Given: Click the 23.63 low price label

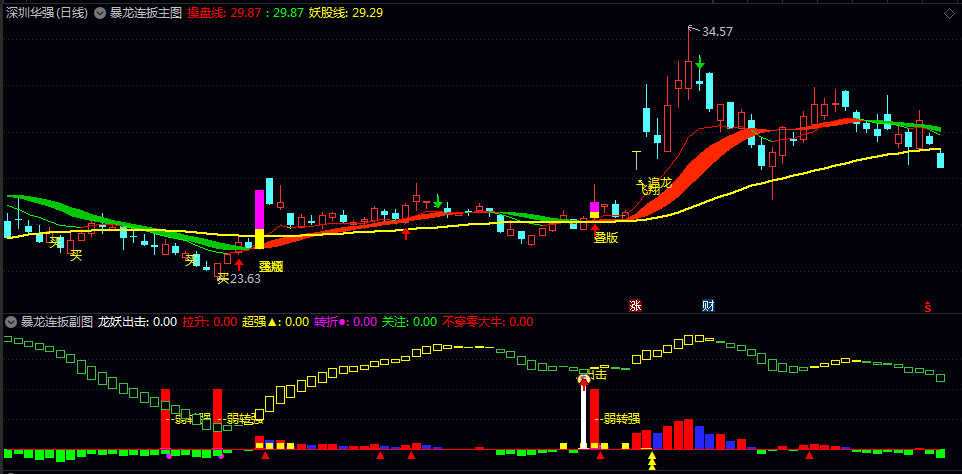Looking at the screenshot, I should click(245, 279).
